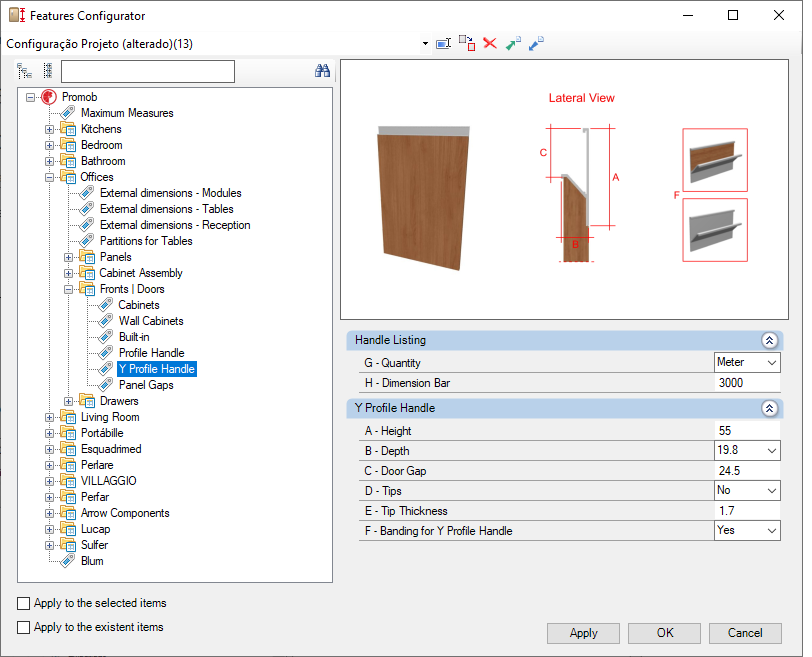
Task: Click the tag icon beside Maximum Measures
Action: click(68, 112)
